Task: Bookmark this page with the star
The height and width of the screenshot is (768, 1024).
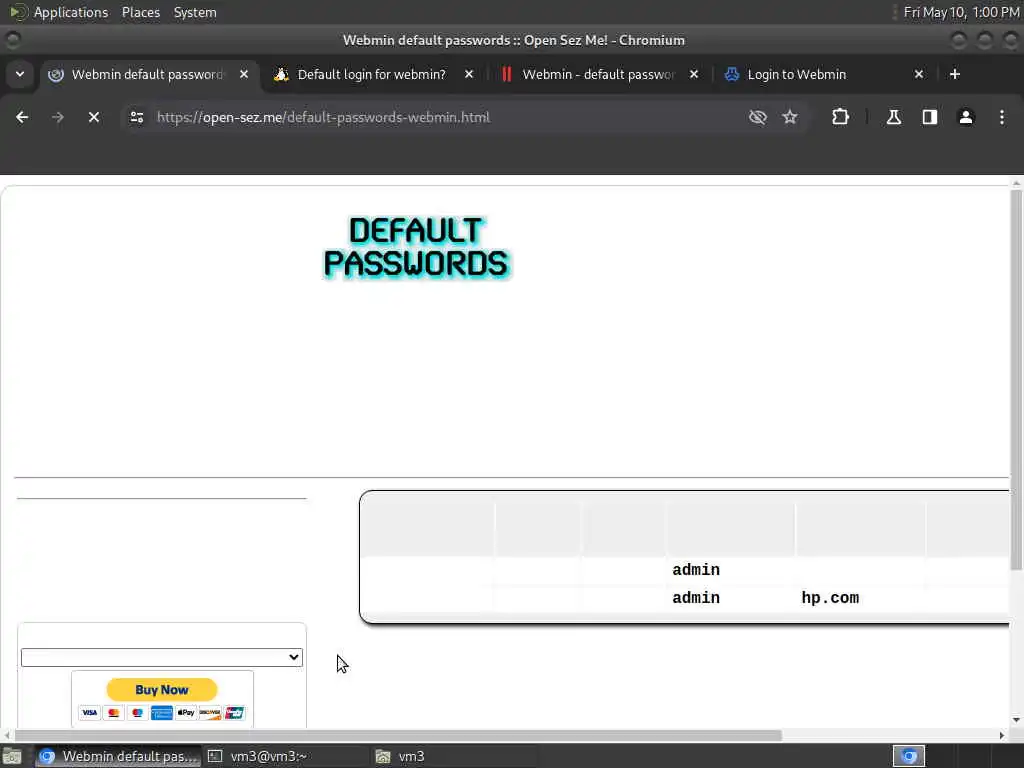Action: (790, 117)
